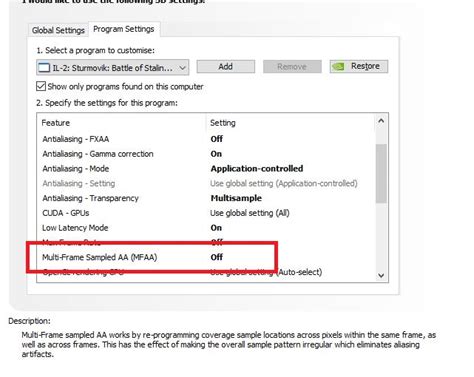Toggle Show only programs found checkbox
Viewport: 474px width, 377px height.
(x=41, y=86)
